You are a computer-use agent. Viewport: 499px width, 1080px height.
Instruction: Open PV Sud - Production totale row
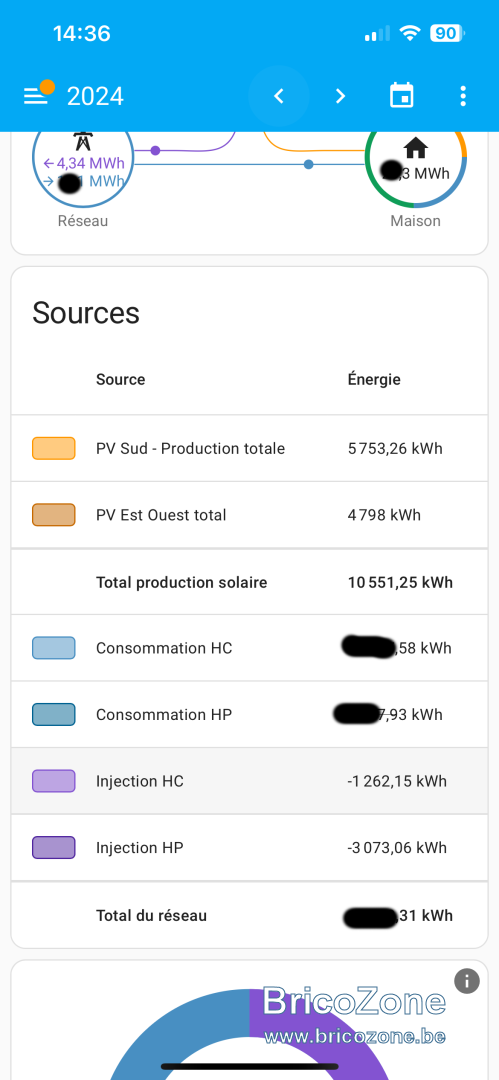(250, 448)
